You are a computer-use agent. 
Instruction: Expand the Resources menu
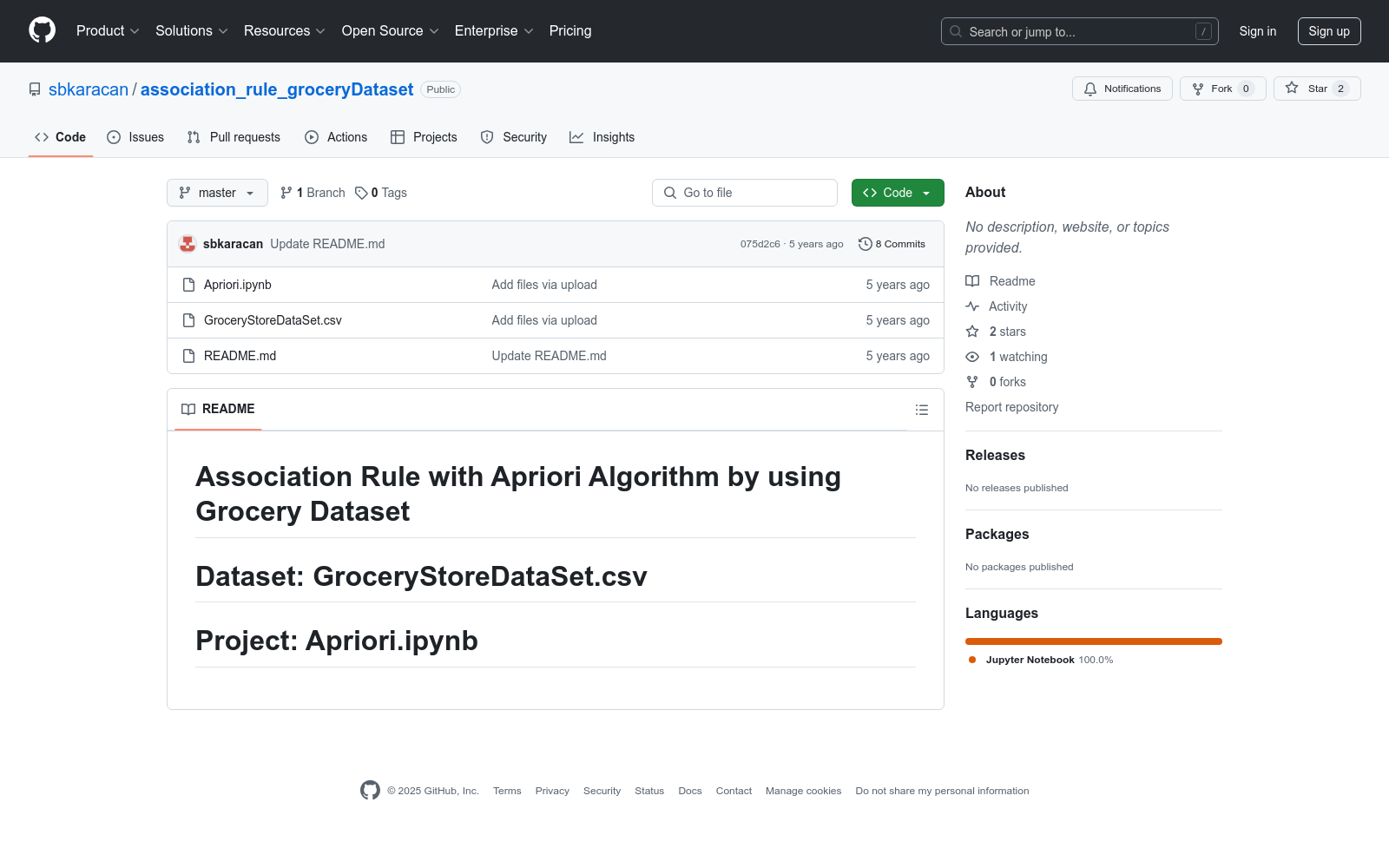point(284,30)
